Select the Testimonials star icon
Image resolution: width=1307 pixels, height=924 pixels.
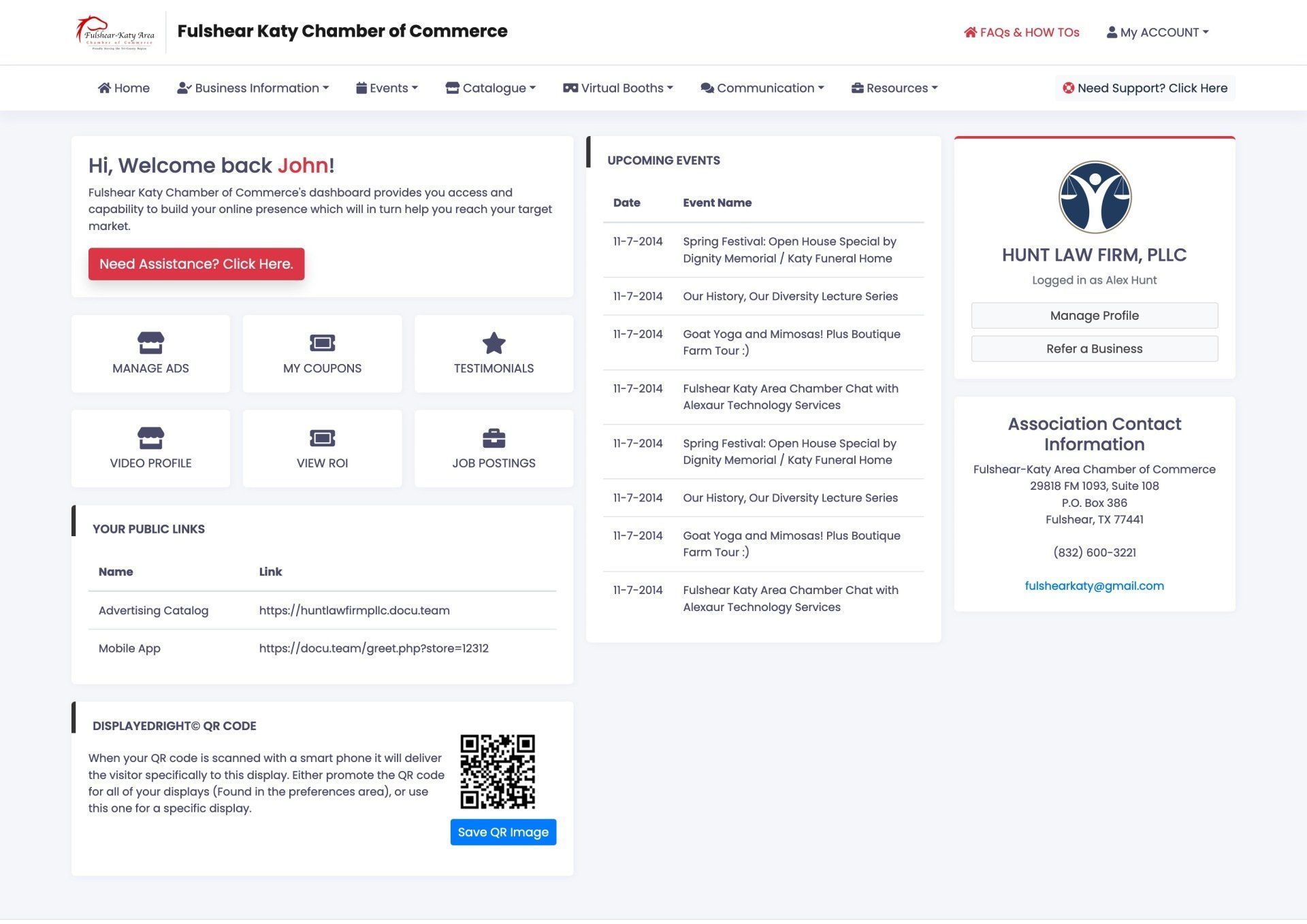click(x=494, y=342)
